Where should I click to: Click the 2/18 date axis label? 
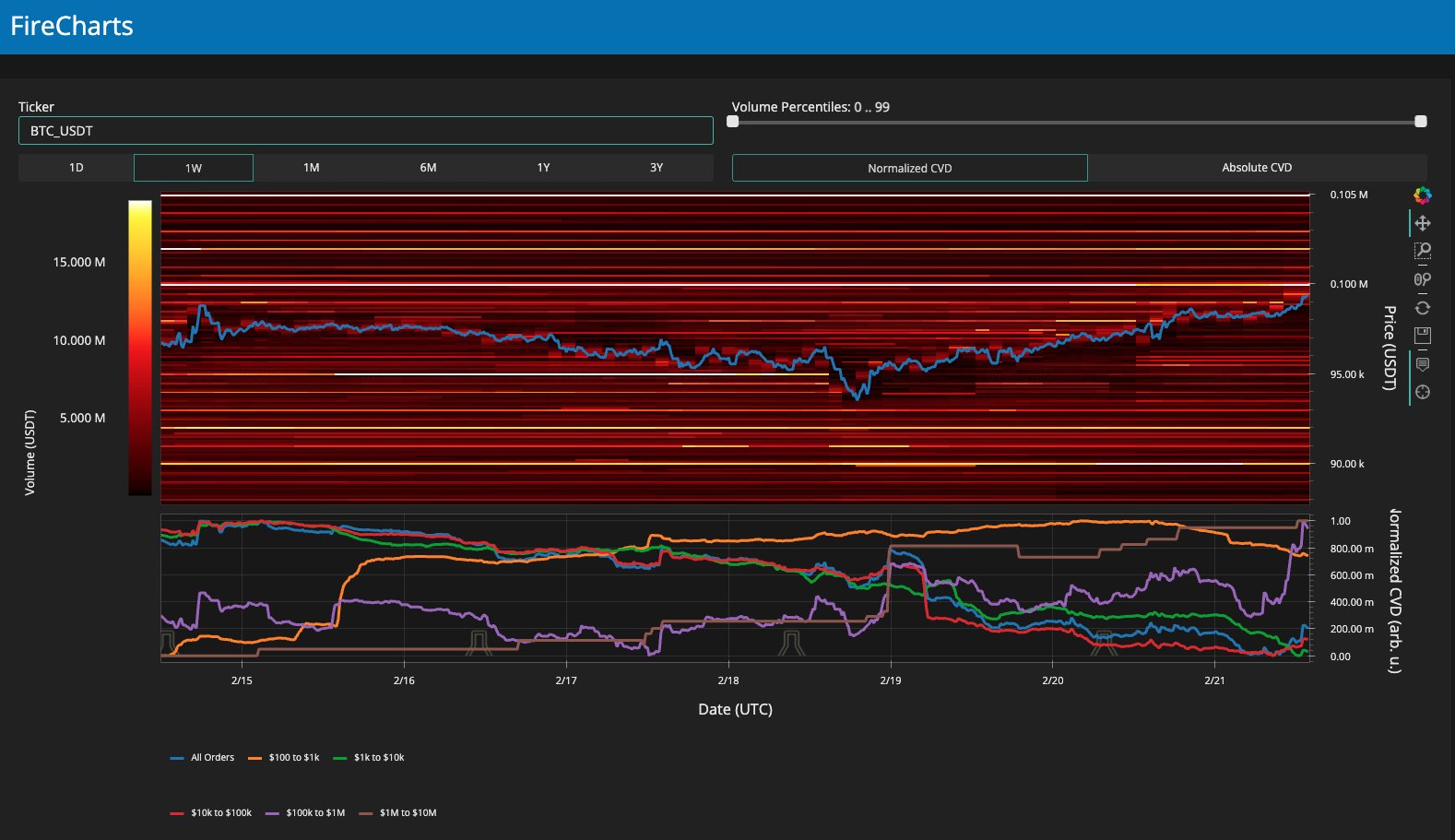coord(728,680)
